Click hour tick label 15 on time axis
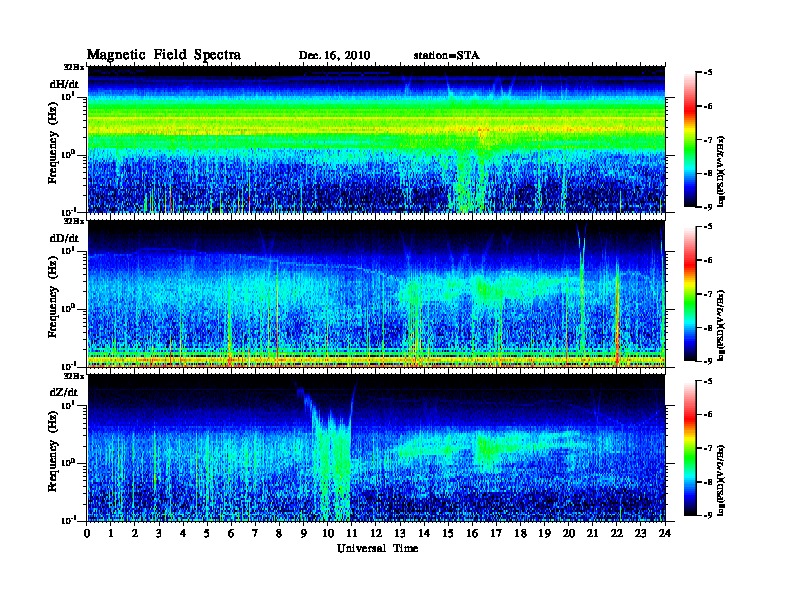Viewport: 792px width, 612px height. [x=448, y=533]
